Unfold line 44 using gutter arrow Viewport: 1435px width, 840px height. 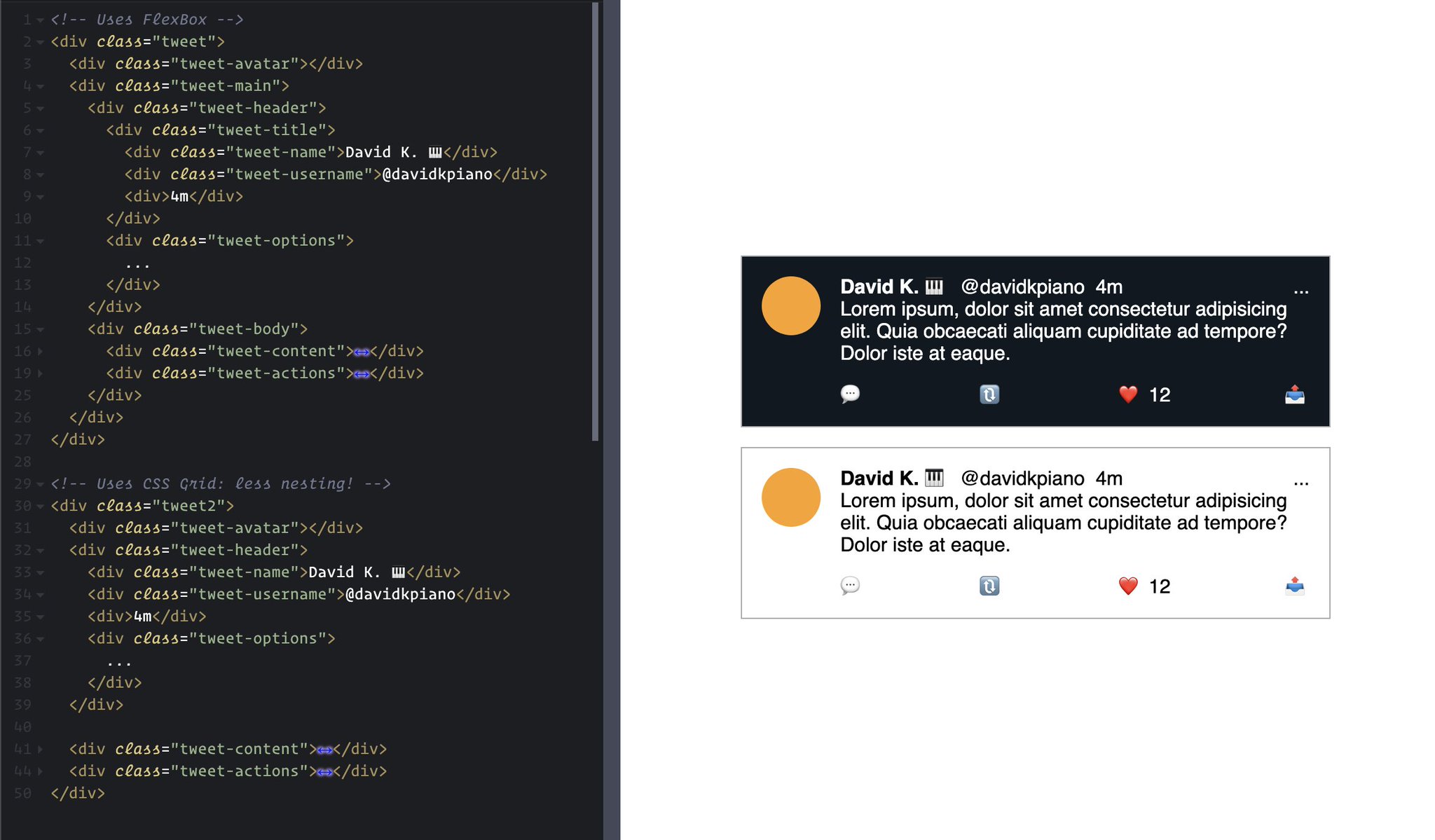(x=40, y=771)
